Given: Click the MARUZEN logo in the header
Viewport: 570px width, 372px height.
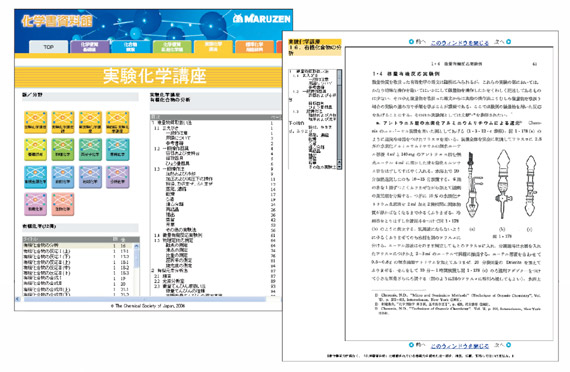Looking at the screenshot, I should (262, 19).
